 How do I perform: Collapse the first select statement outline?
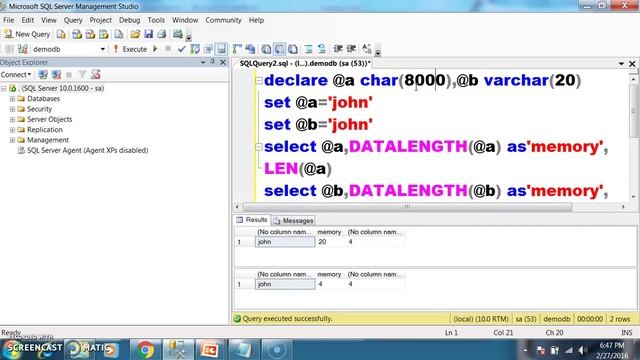click(x=258, y=147)
